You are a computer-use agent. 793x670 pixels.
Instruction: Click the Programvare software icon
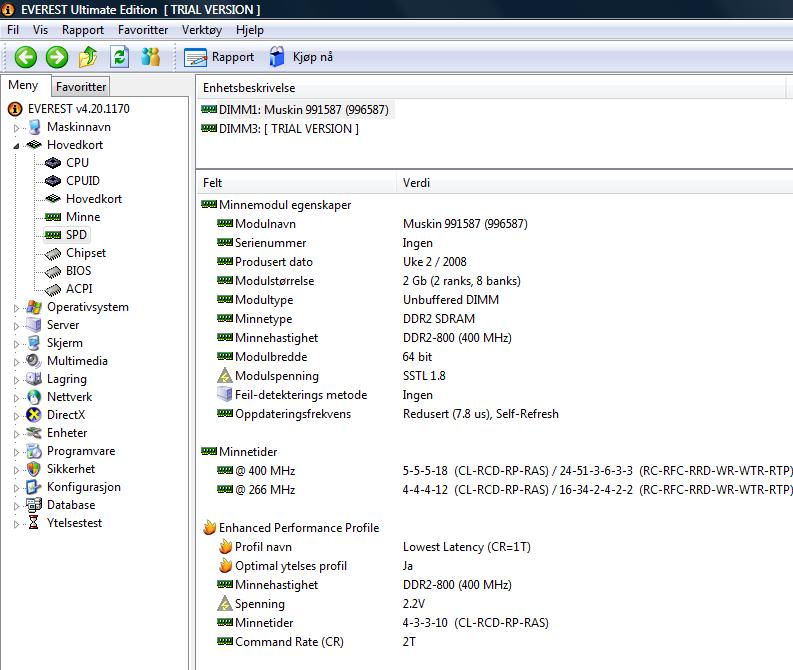pyautogui.click(x=34, y=451)
